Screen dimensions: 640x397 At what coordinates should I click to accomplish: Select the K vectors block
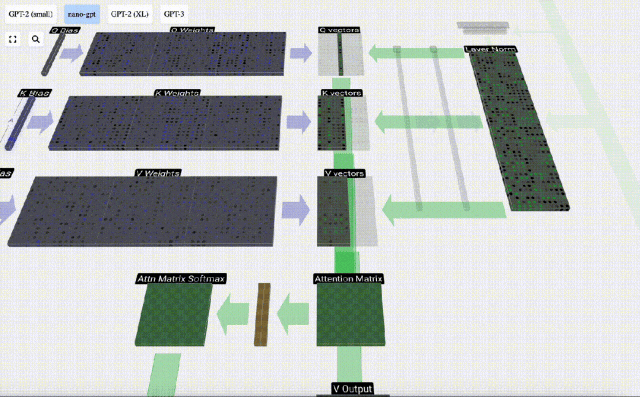[343, 123]
